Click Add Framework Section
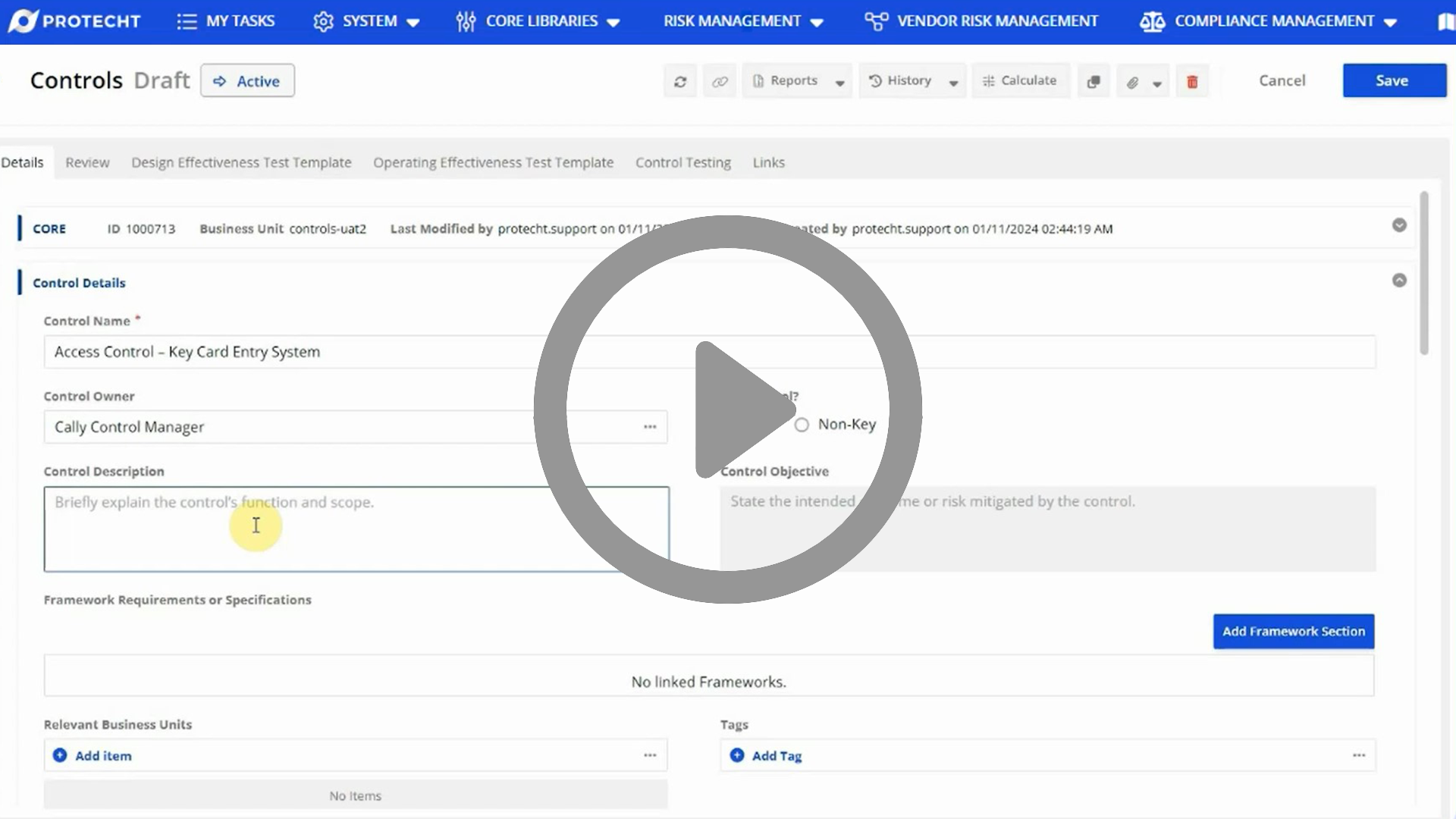This screenshot has height=819, width=1456. click(1293, 631)
